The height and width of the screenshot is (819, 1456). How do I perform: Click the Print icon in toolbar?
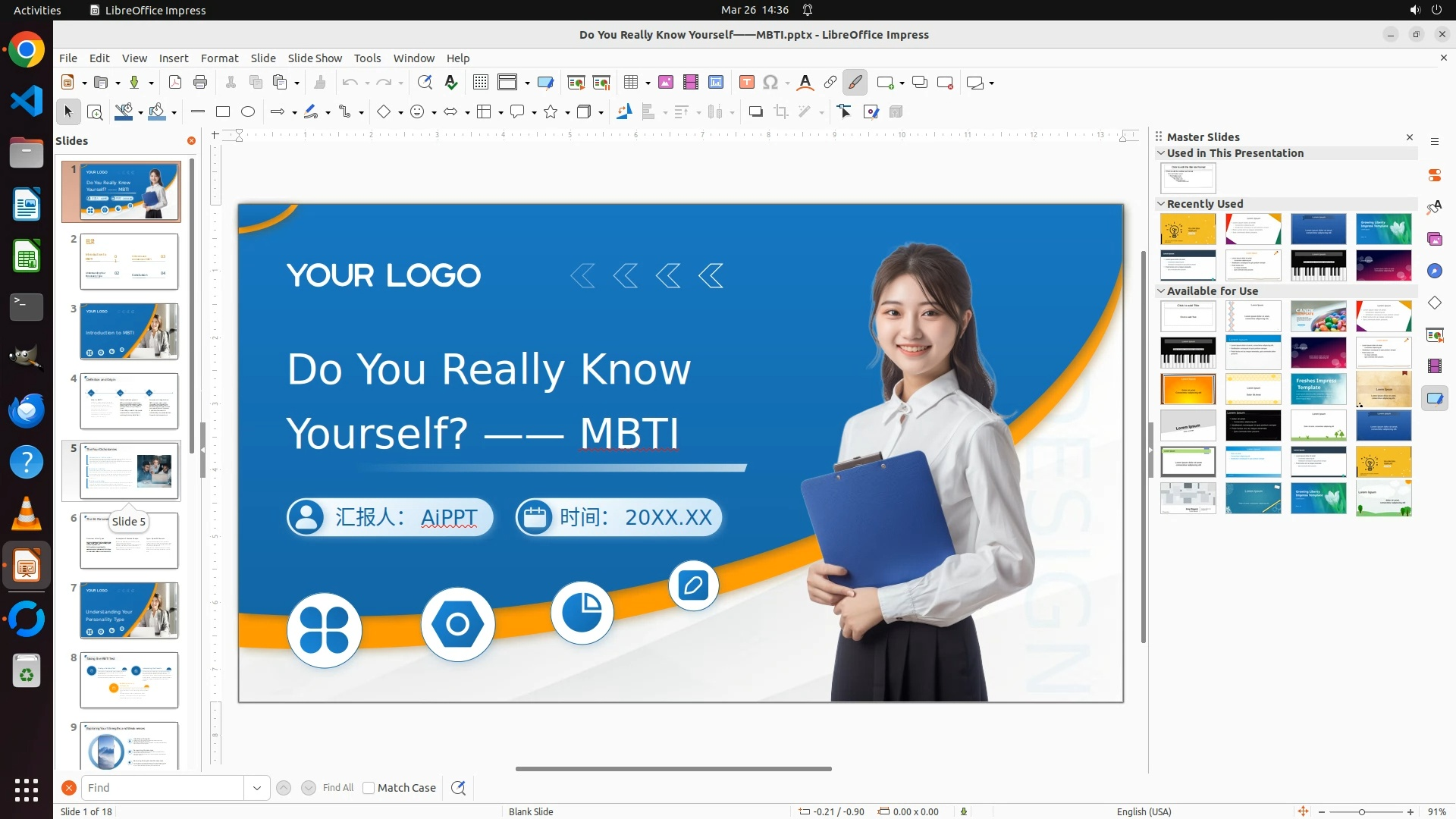click(x=200, y=83)
